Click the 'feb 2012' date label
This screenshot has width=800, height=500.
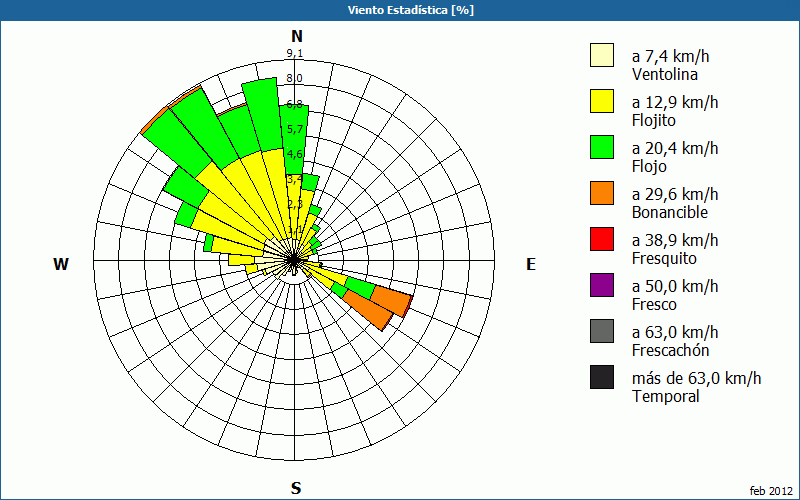(x=771, y=491)
